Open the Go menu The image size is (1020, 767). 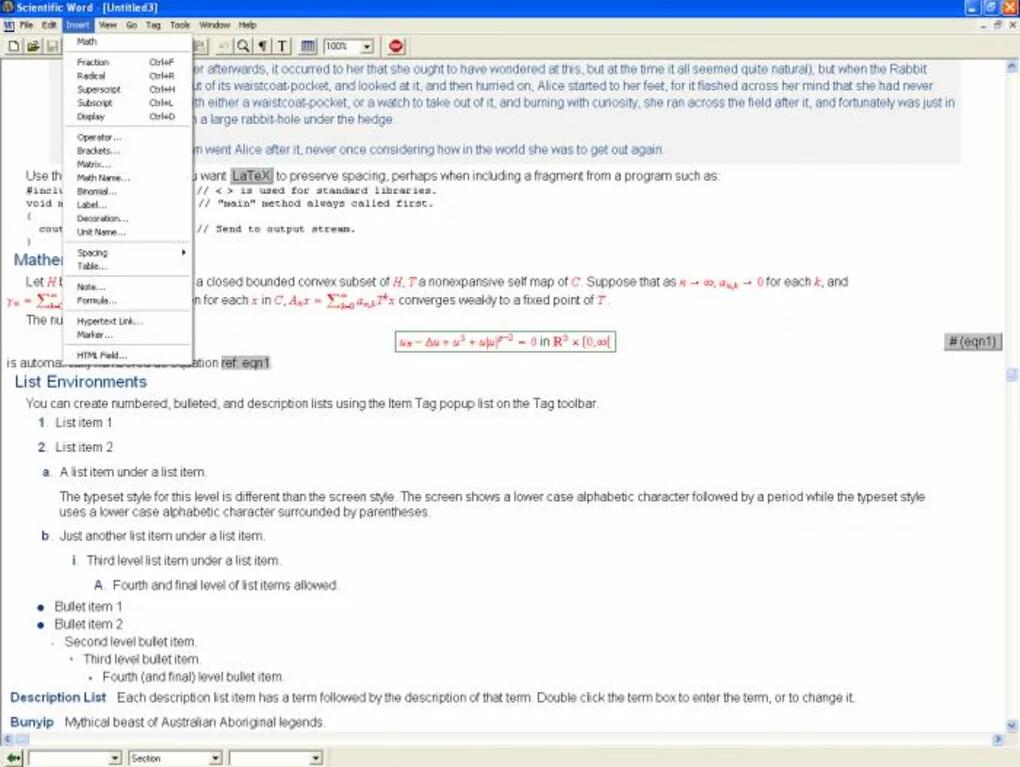(131, 25)
